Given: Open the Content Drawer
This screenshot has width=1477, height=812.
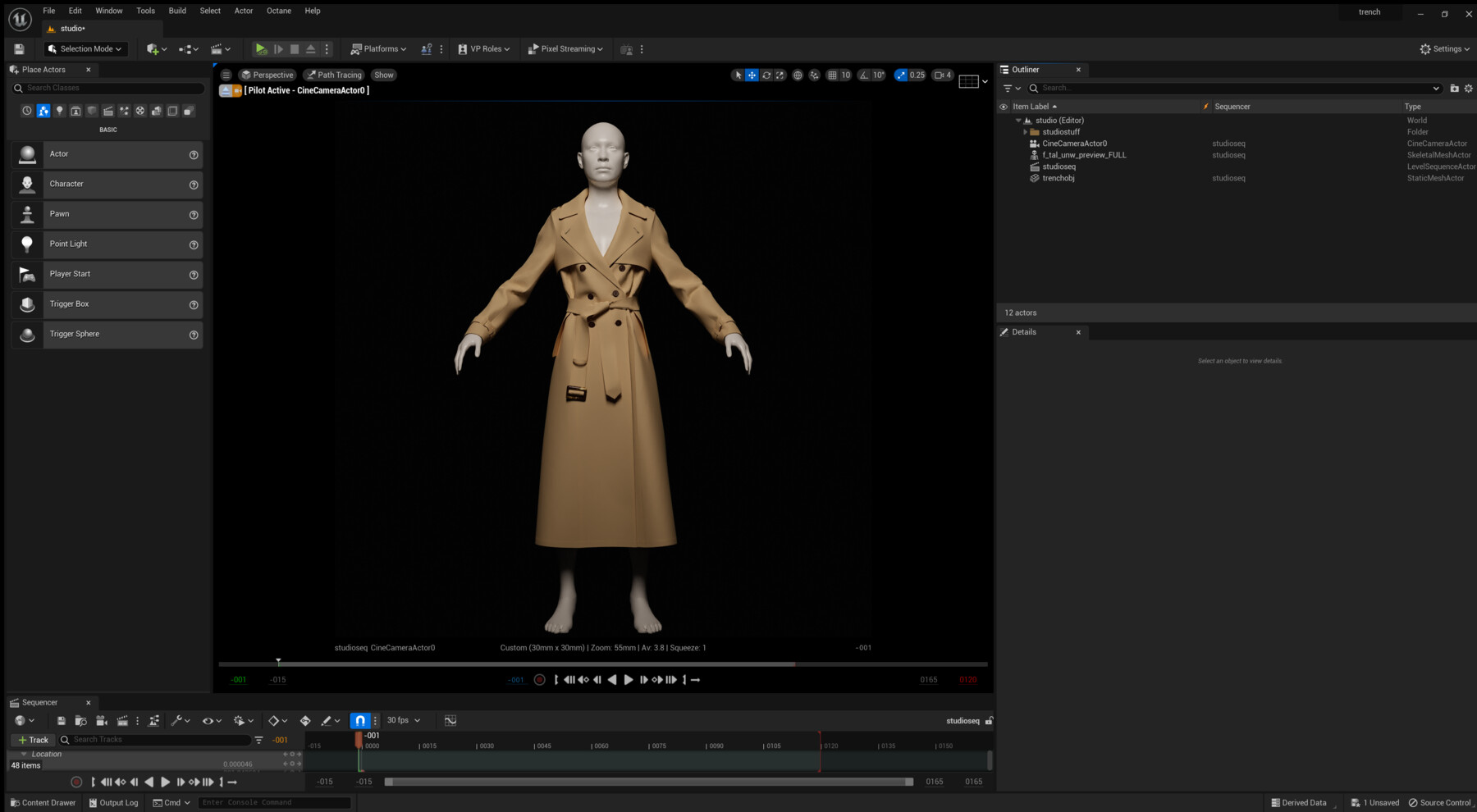Looking at the screenshot, I should [x=43, y=802].
